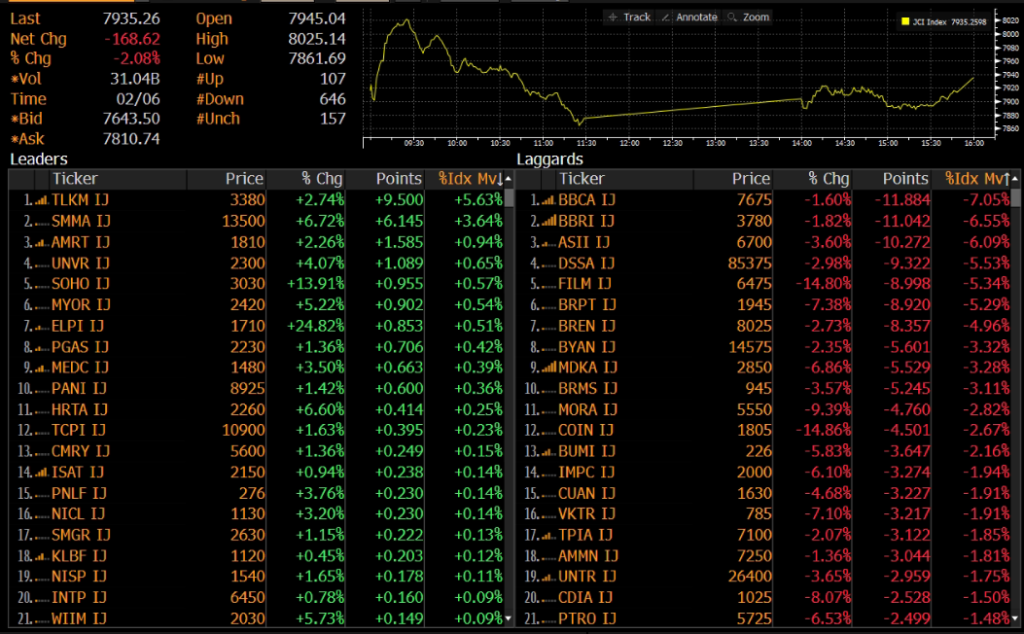Click volume bars icon beside BBRI IJ
Screen dimensions: 1024x634
pyautogui.click(x=547, y=221)
